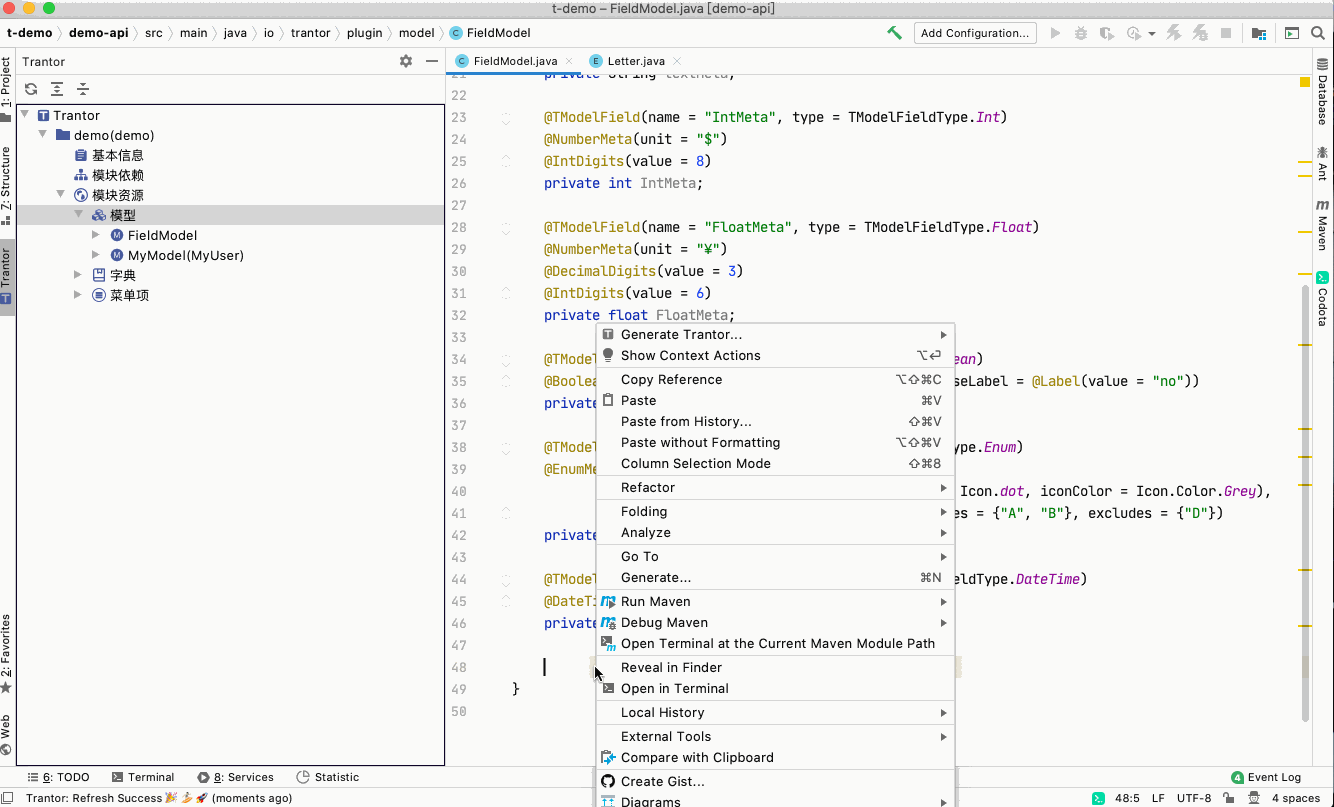Screen dimensions: 1334x807
Task: Click the Run with Coverage icon
Action: pyautogui.click(x=1107, y=33)
